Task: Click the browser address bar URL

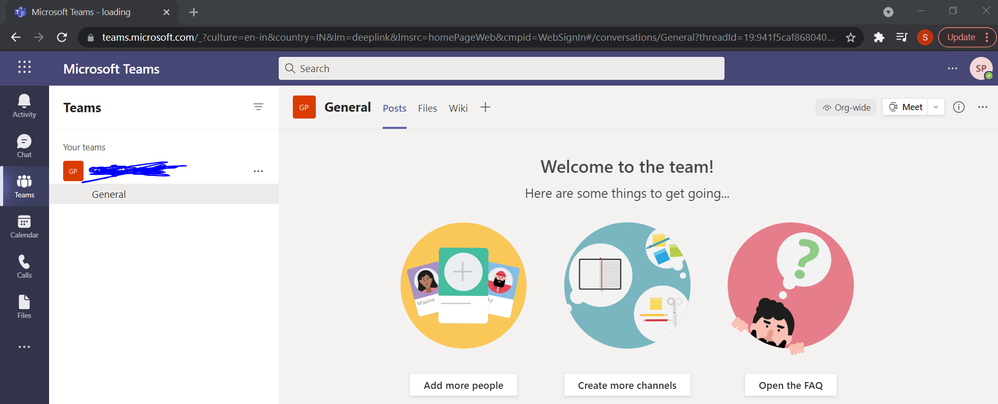Action: pyautogui.click(x=468, y=38)
